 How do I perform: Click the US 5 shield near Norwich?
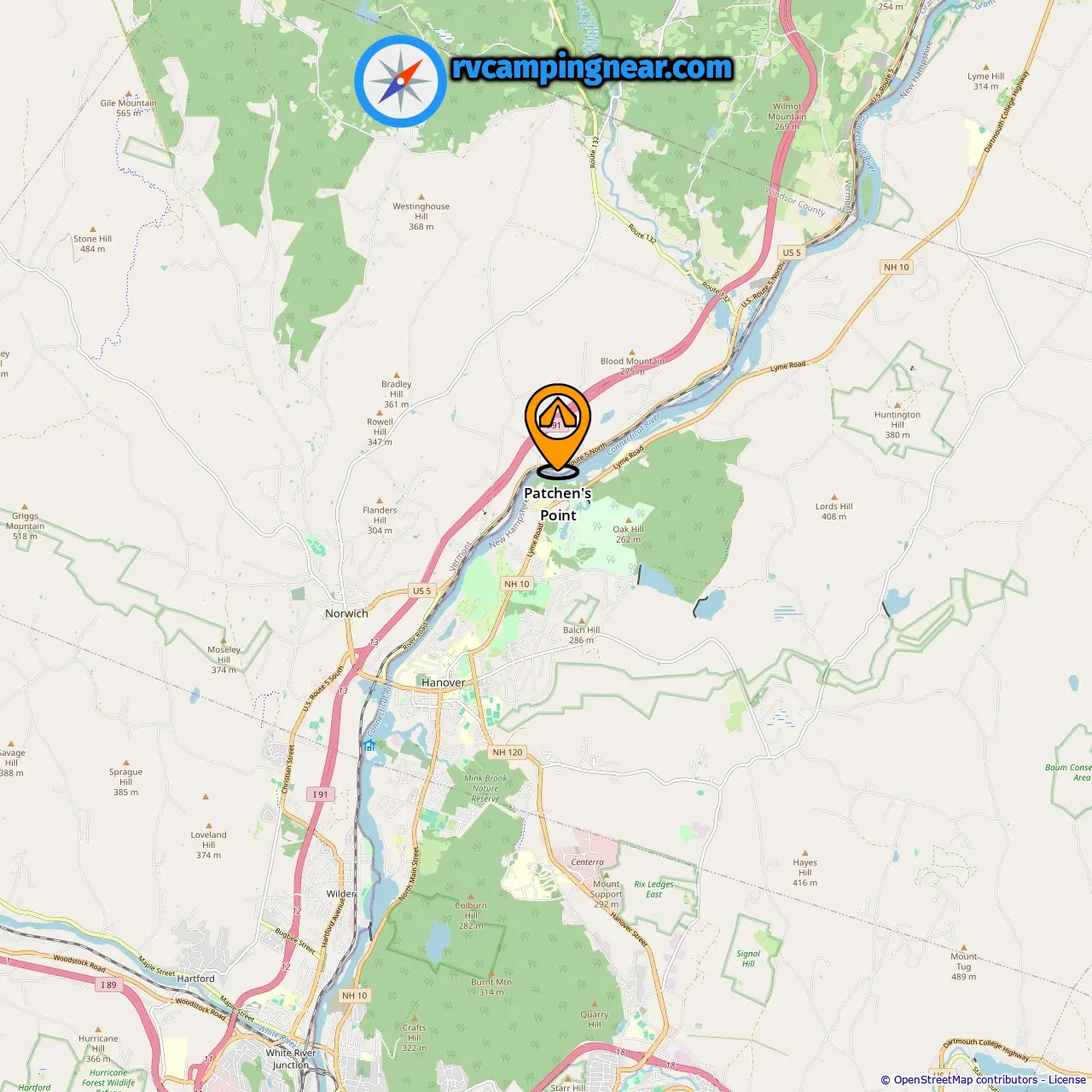(422, 590)
